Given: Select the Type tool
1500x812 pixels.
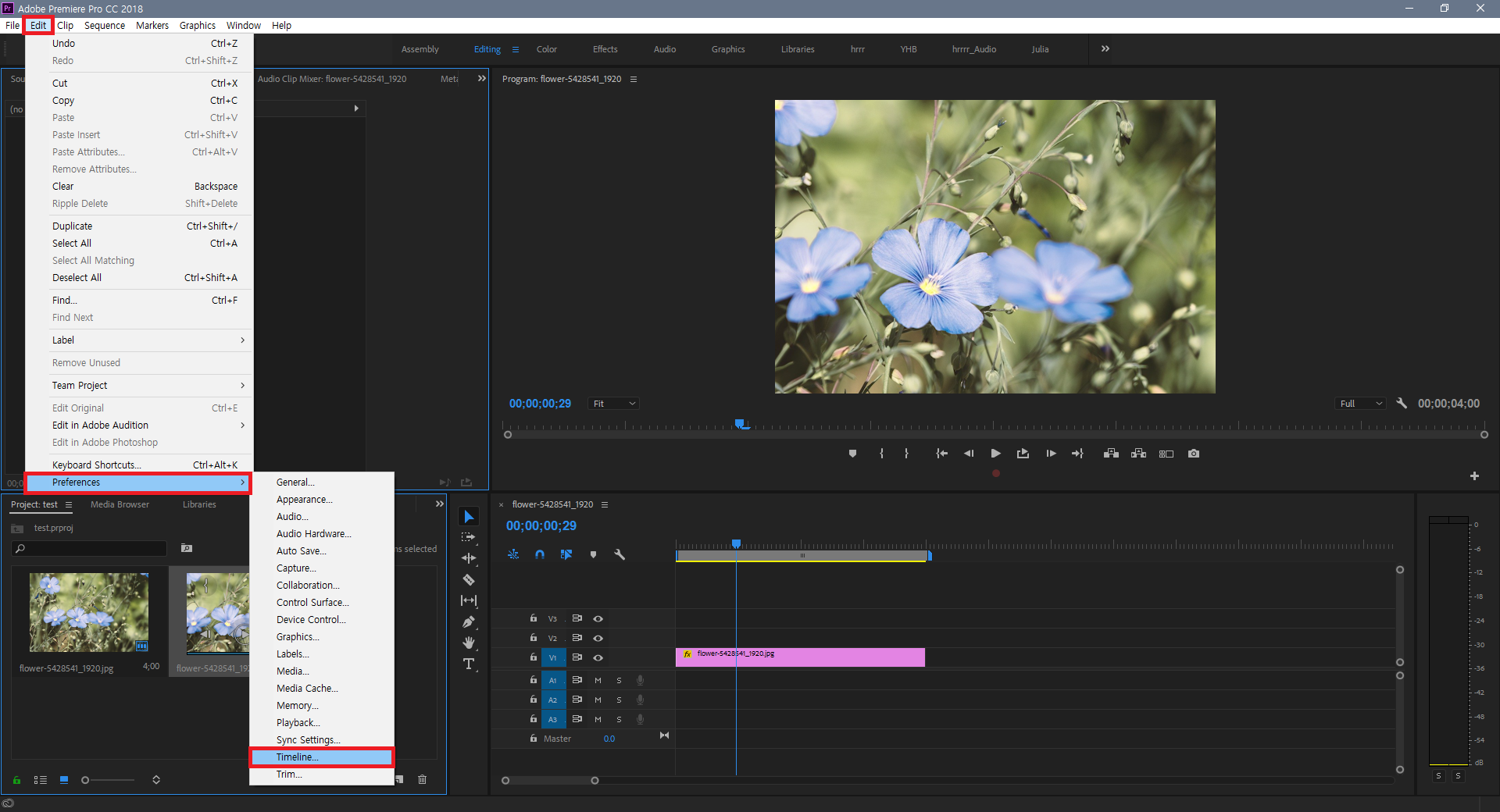Looking at the screenshot, I should click(x=469, y=664).
